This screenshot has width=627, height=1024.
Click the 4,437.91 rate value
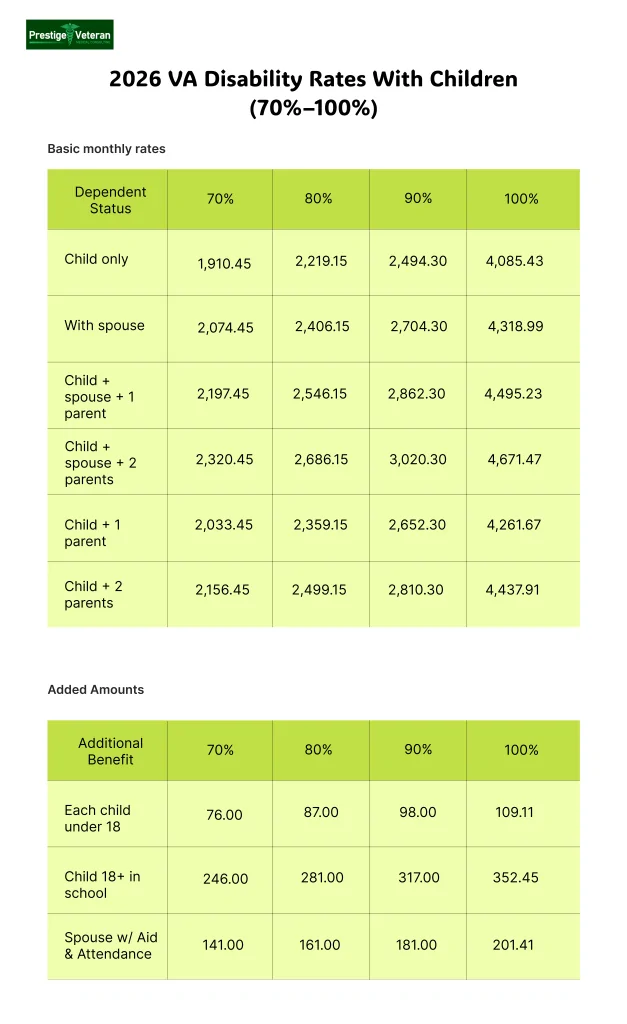point(512,590)
